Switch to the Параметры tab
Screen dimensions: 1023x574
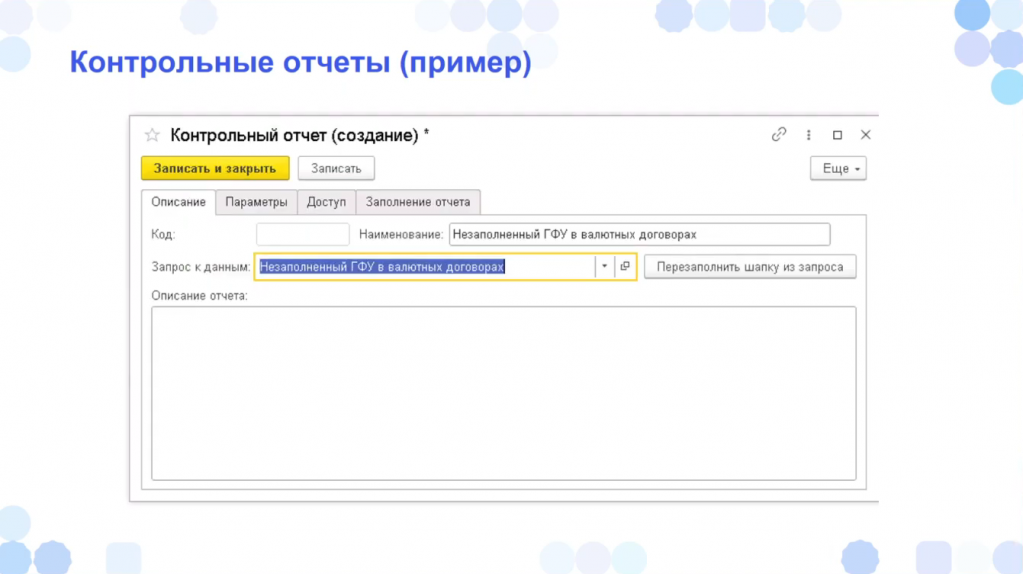pos(256,202)
